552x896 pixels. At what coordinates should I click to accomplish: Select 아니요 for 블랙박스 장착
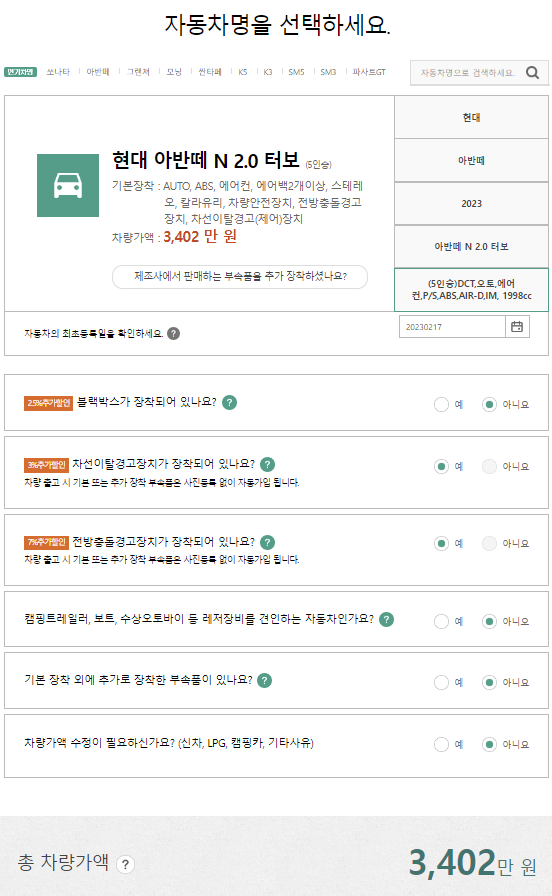pyautogui.click(x=489, y=405)
